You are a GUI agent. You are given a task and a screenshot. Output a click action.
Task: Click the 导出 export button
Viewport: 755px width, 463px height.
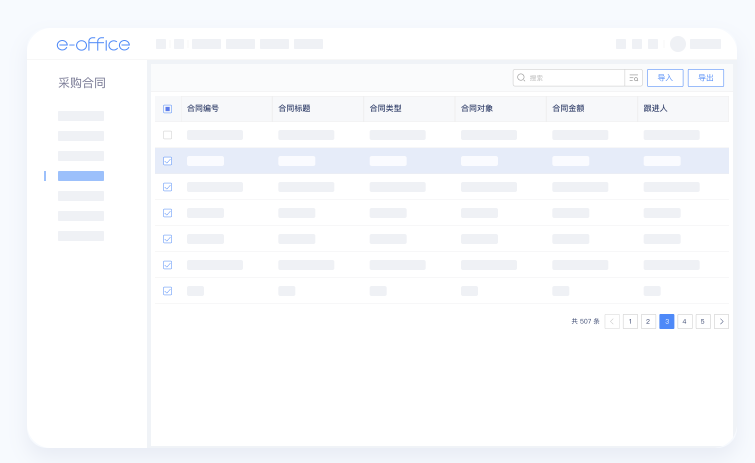pos(706,77)
